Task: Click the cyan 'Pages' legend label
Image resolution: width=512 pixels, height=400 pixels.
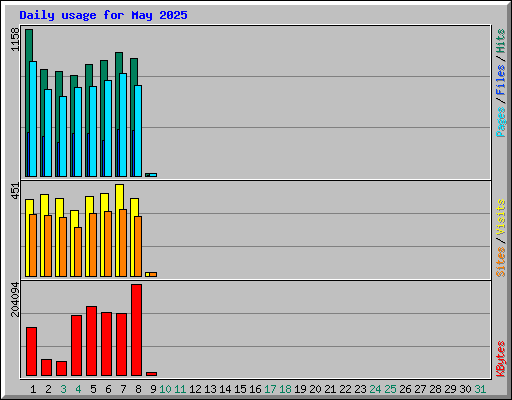Action: point(500,122)
